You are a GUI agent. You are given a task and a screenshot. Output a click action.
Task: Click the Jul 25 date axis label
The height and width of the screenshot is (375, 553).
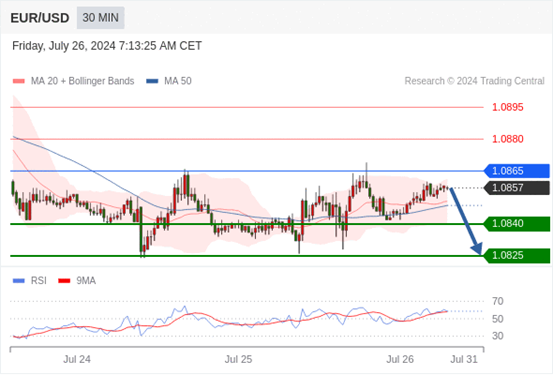238,359
